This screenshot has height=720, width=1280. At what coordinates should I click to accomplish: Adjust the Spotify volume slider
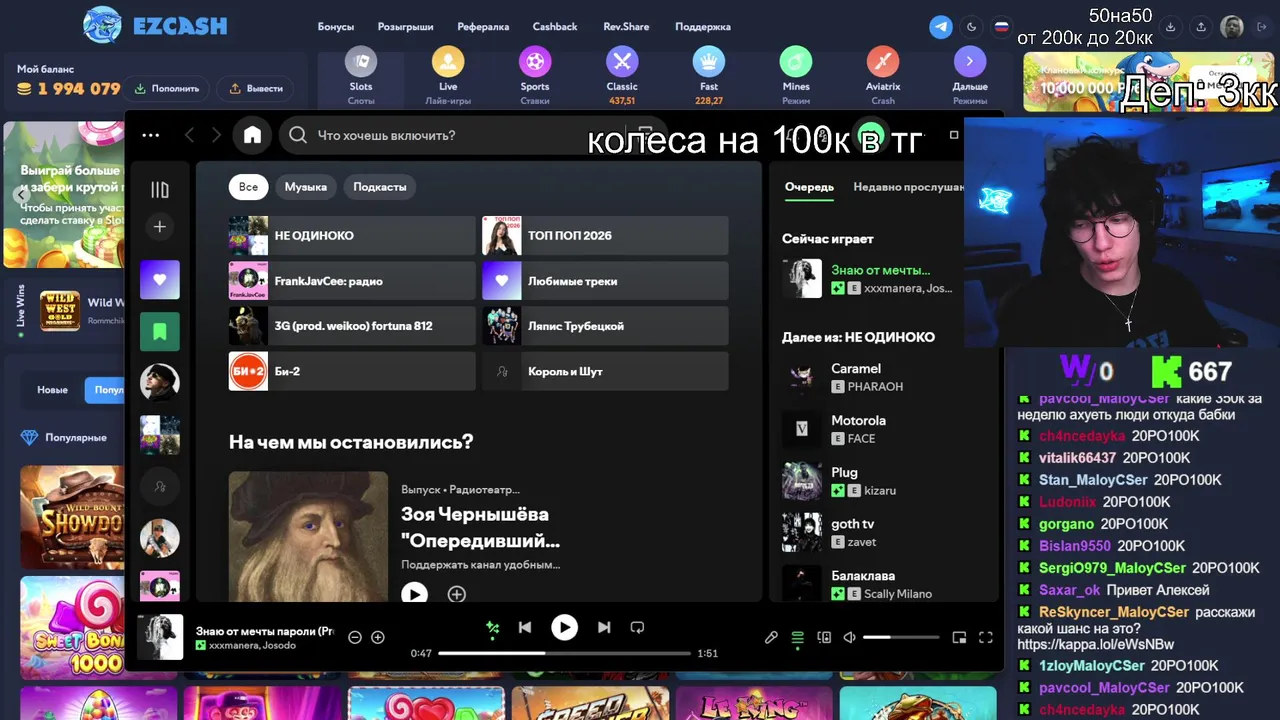click(x=901, y=637)
